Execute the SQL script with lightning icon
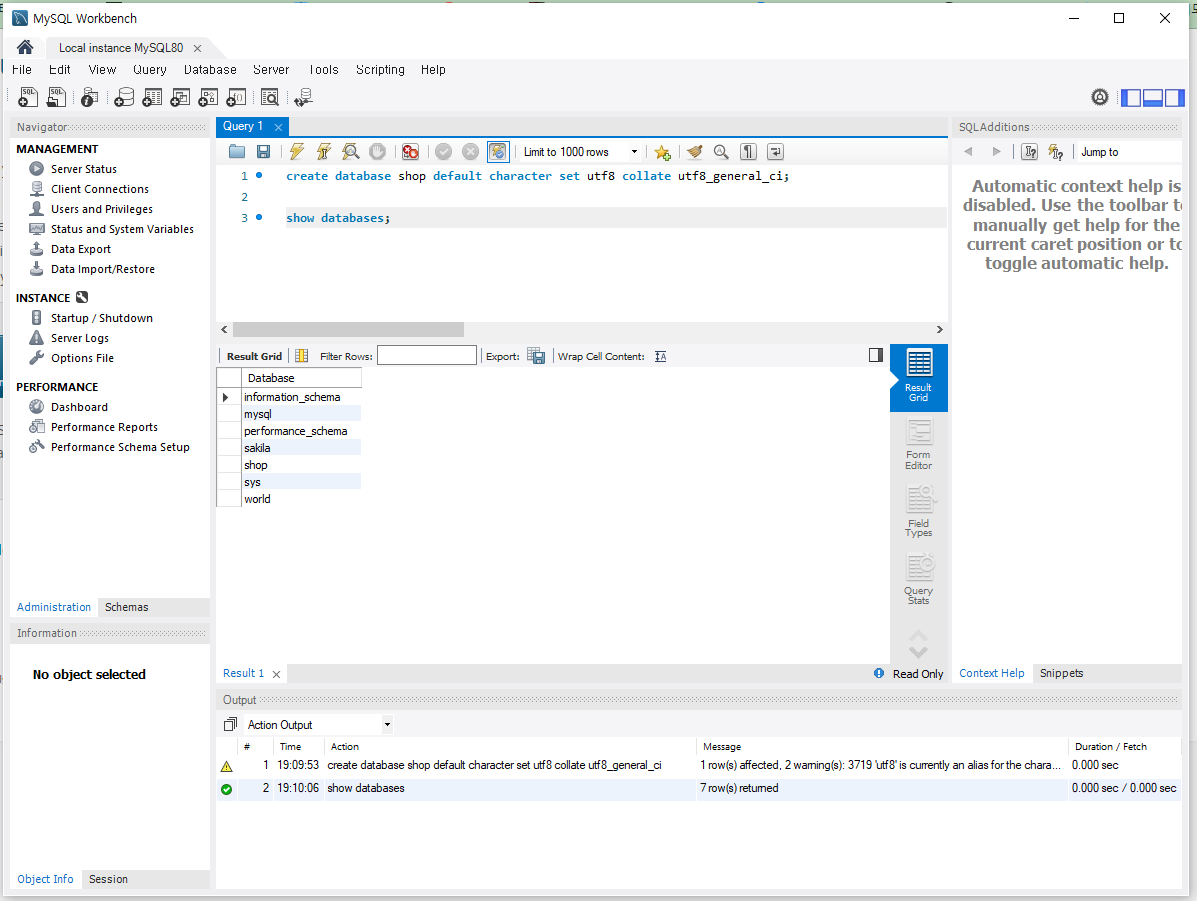The width and height of the screenshot is (1197, 901). (x=297, y=152)
